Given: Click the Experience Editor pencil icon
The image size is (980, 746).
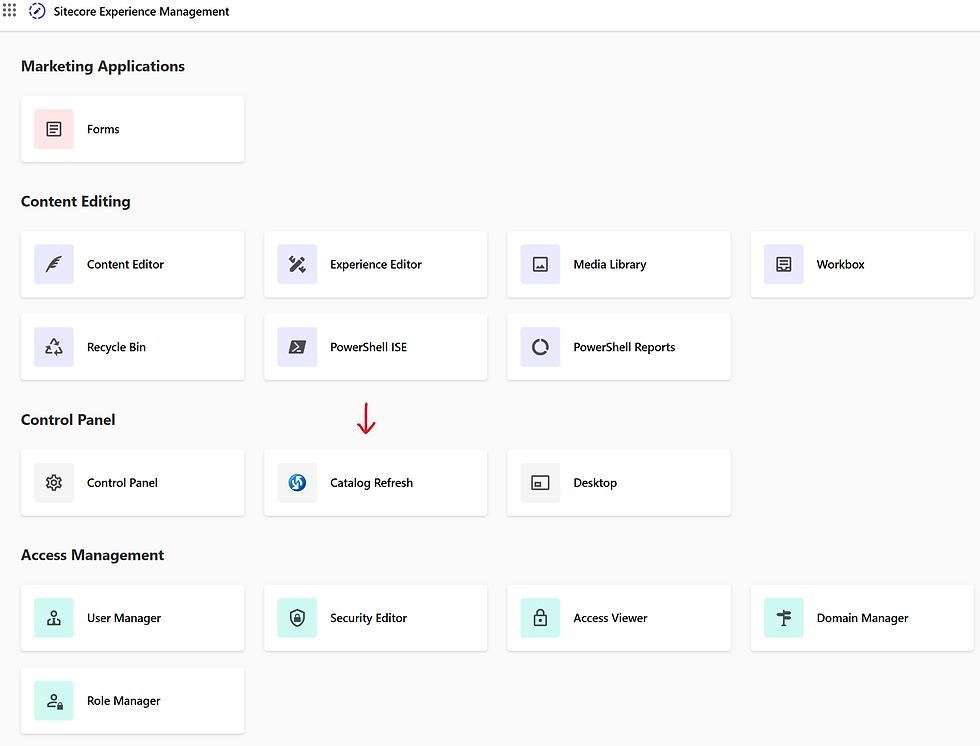Looking at the screenshot, I should [x=297, y=264].
